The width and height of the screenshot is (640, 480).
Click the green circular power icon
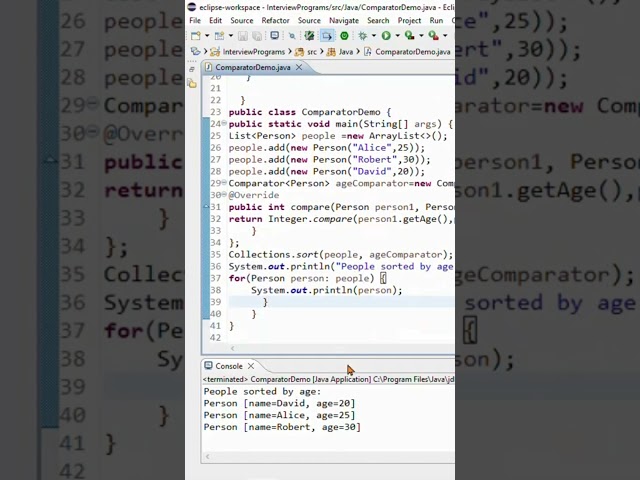pyautogui.click(x=344, y=36)
